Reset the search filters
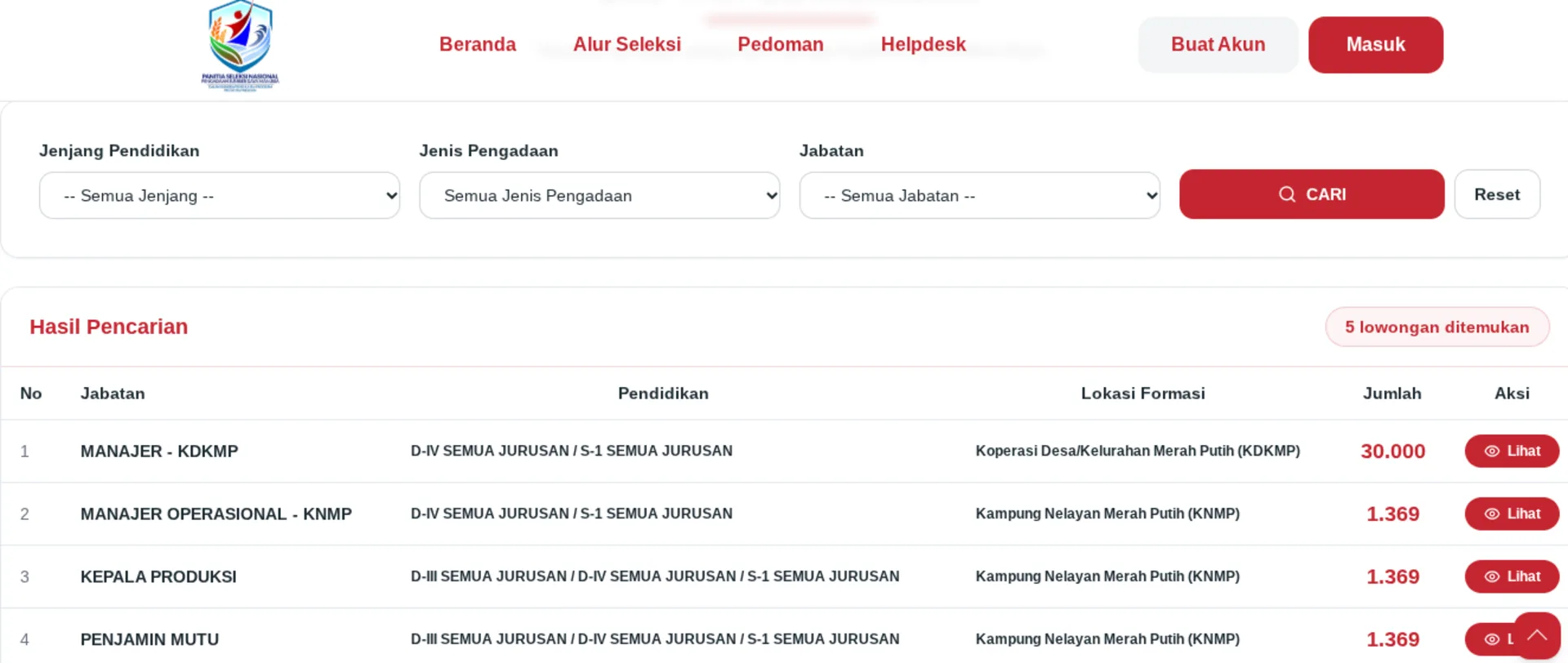Screen dimensions: 1568x663 click(x=1497, y=194)
